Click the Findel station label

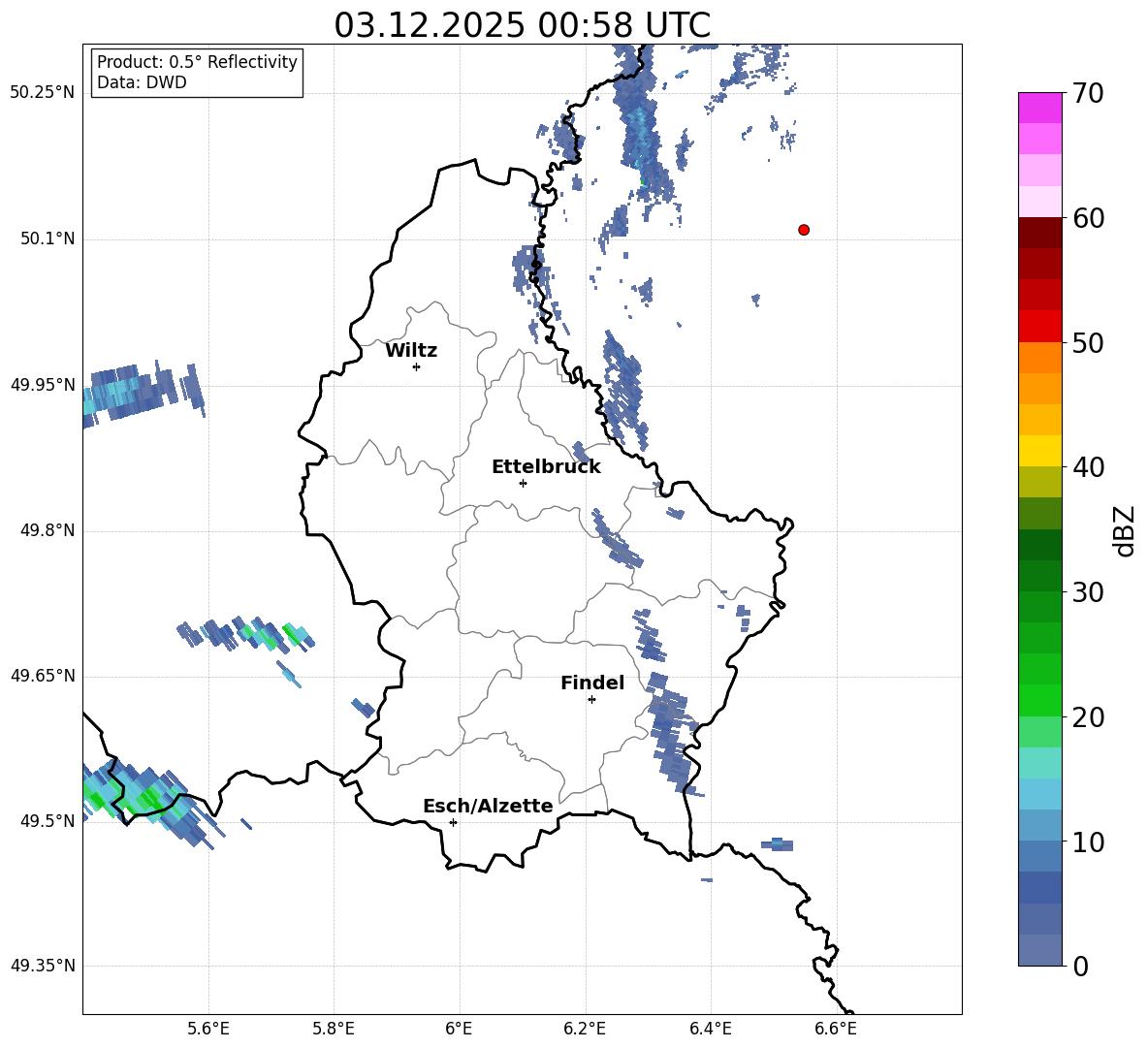coord(592,683)
